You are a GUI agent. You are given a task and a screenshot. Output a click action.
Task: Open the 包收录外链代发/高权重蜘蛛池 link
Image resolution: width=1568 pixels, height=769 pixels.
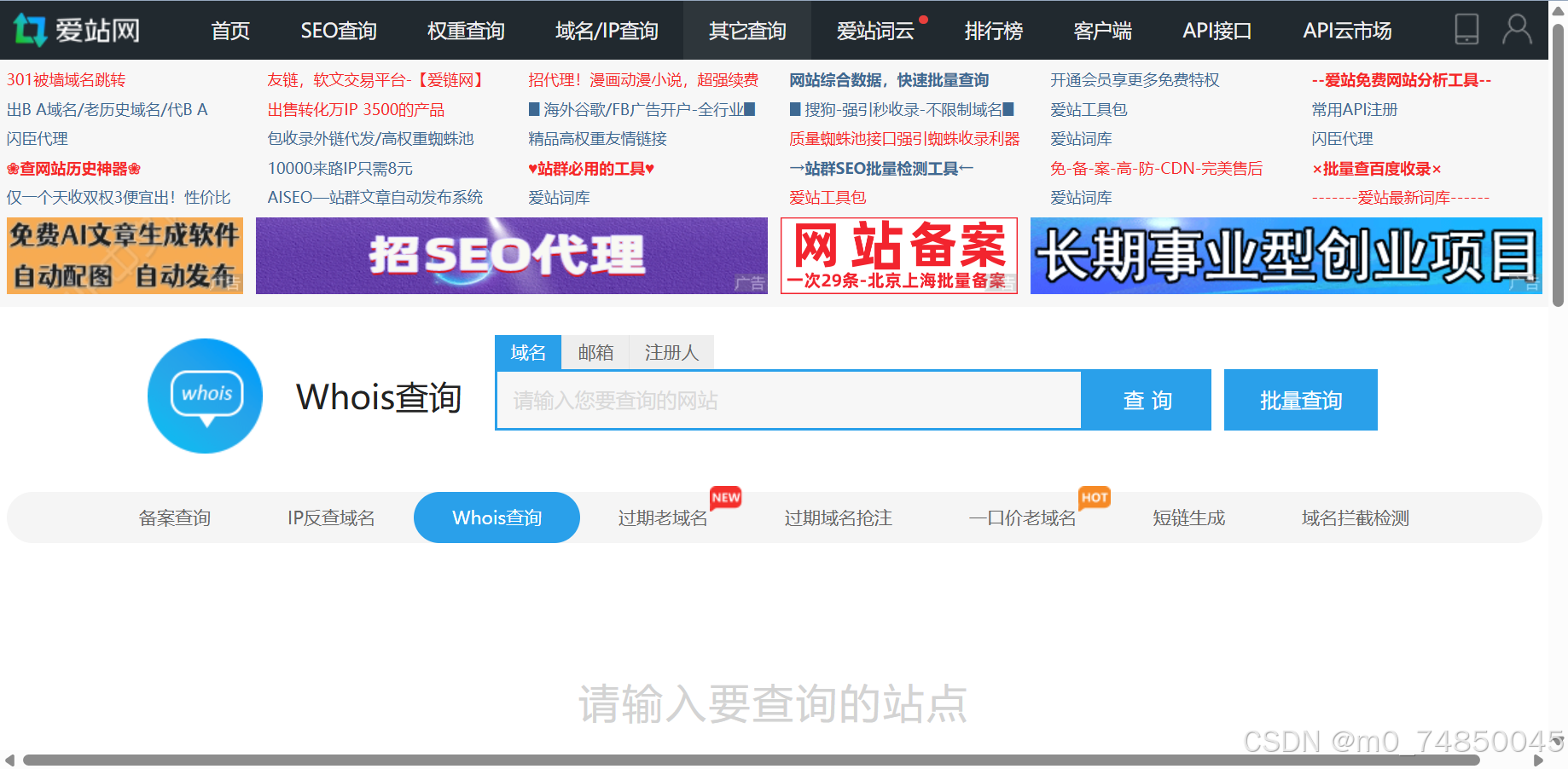point(370,138)
